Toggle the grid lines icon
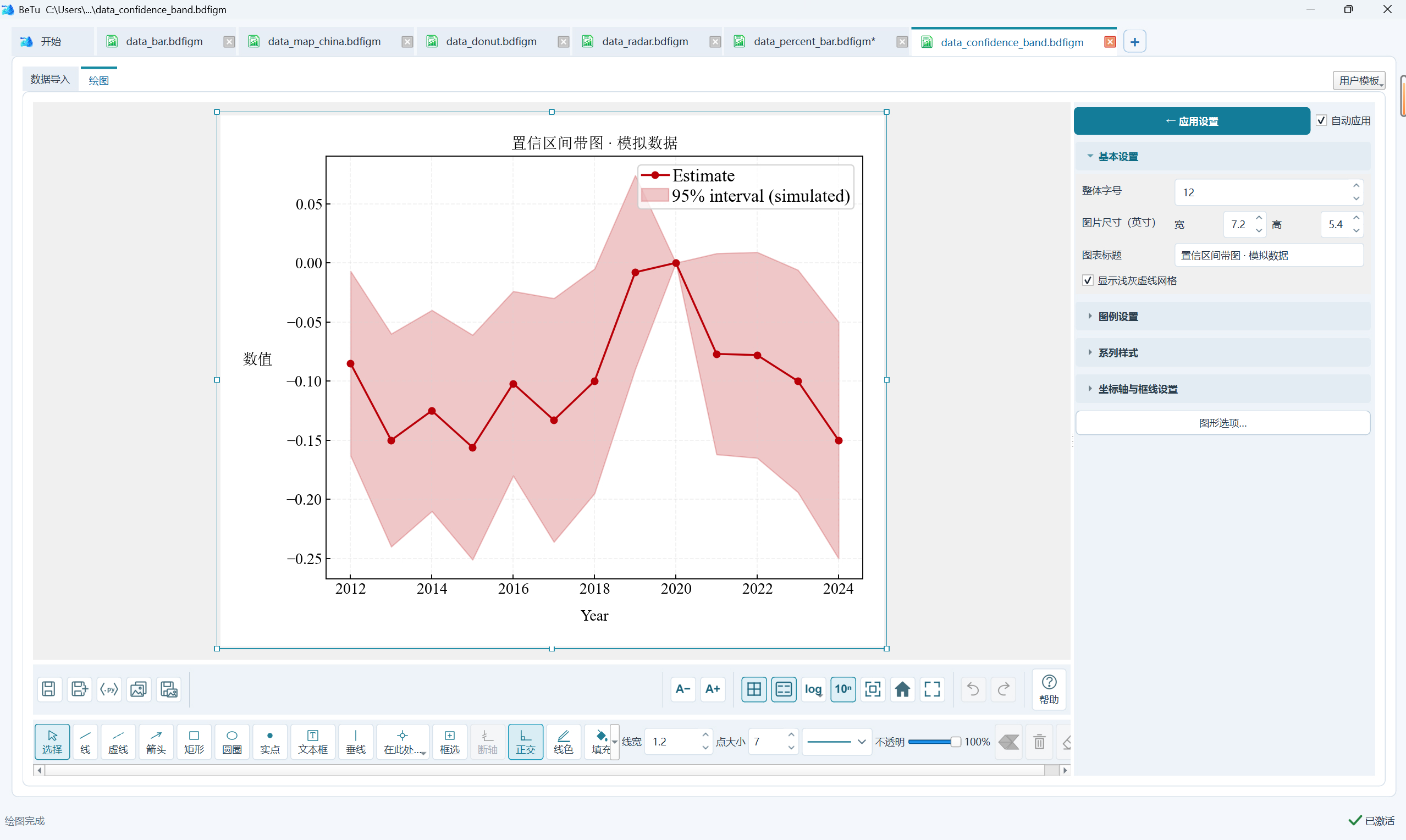 tap(754, 689)
